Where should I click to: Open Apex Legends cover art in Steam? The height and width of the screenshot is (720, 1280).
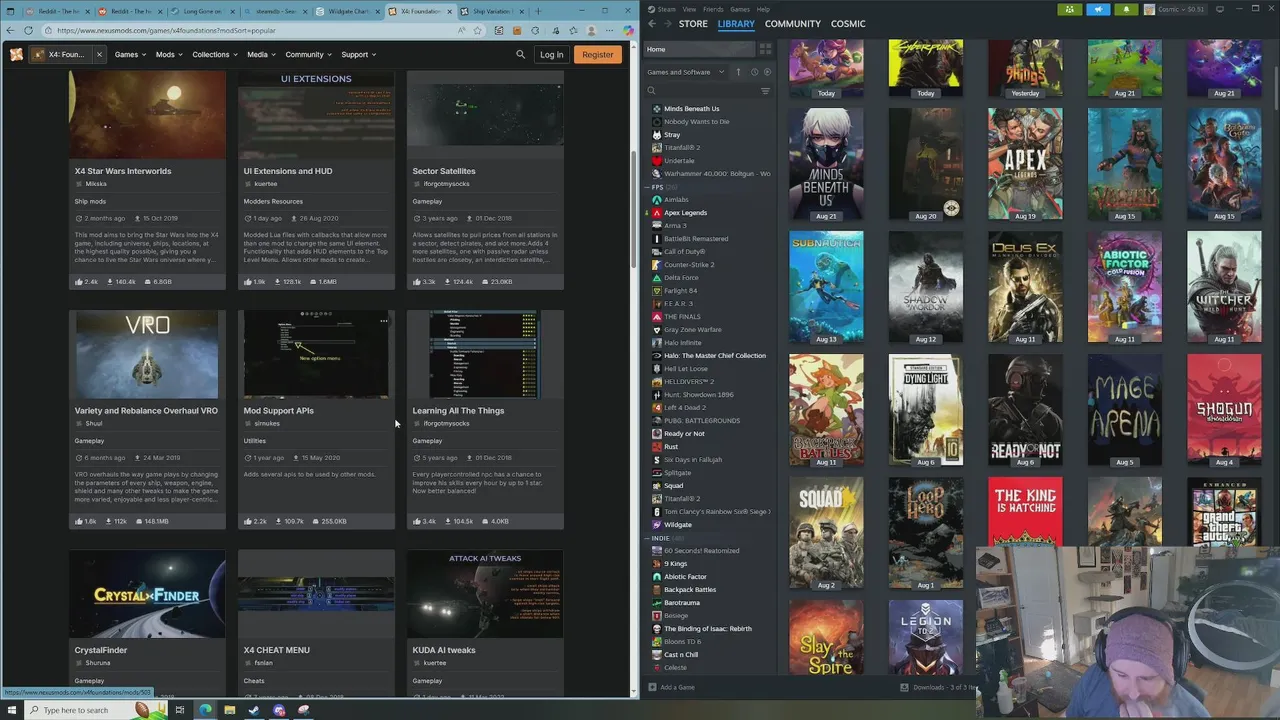coord(1025,164)
